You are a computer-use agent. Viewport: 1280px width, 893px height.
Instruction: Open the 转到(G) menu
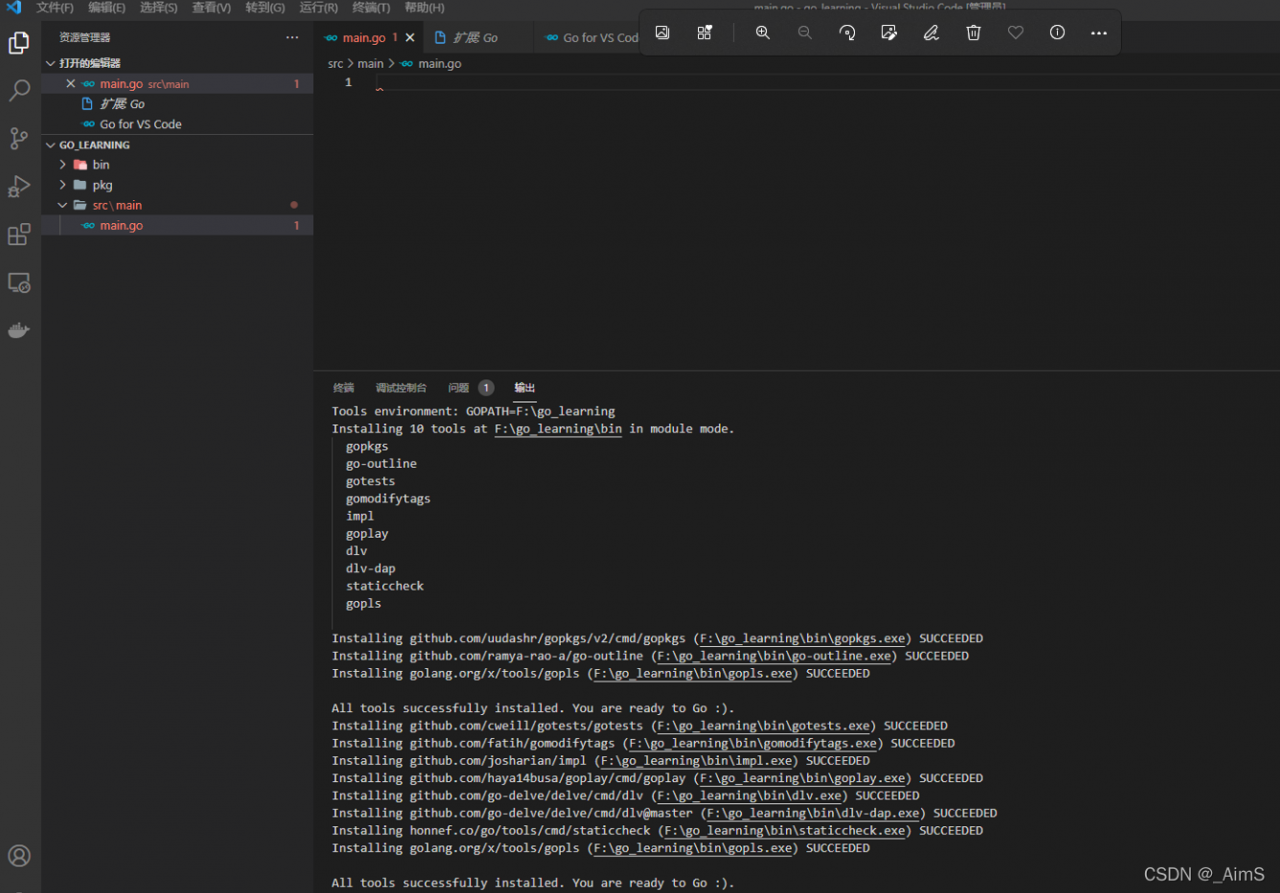pos(265,7)
